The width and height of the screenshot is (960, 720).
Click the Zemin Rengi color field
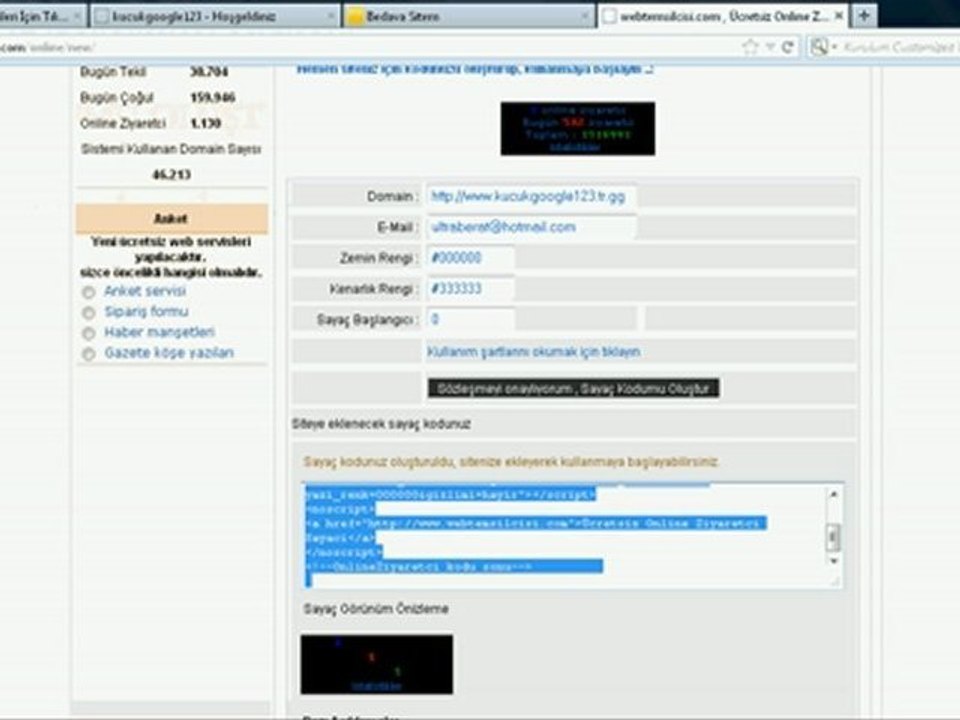pyautogui.click(x=470, y=258)
